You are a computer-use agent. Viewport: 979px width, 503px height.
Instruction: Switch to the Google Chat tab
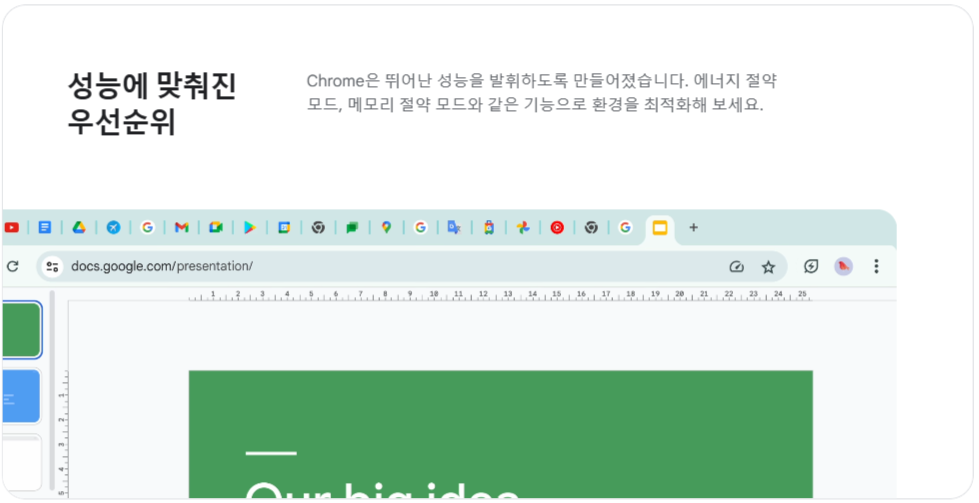tap(352, 228)
